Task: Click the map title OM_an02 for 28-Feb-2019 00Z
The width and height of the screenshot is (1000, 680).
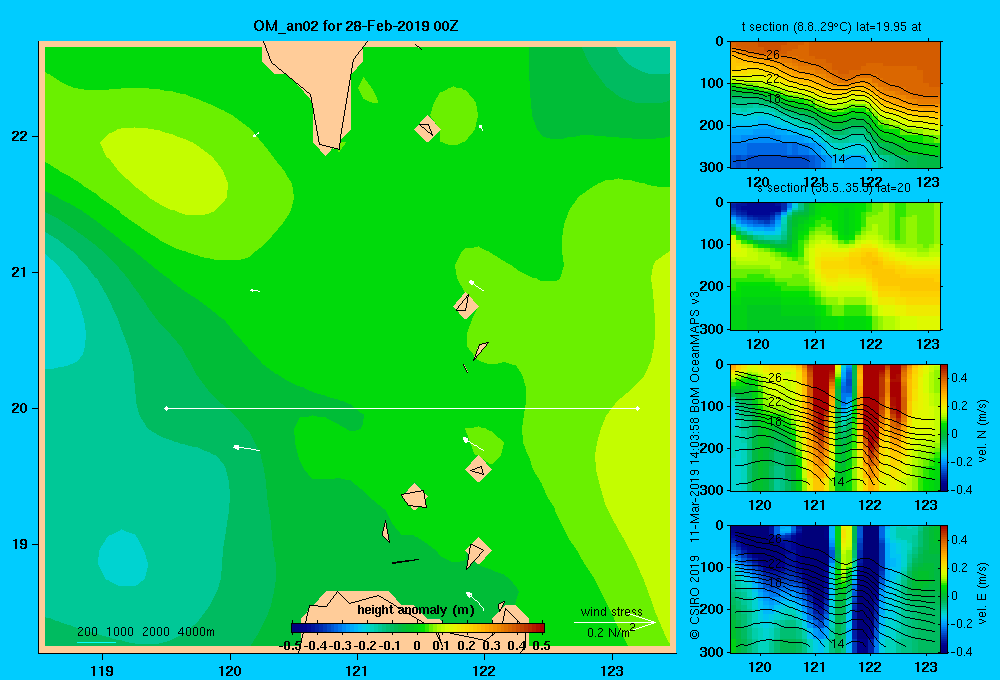Action: coord(356,26)
